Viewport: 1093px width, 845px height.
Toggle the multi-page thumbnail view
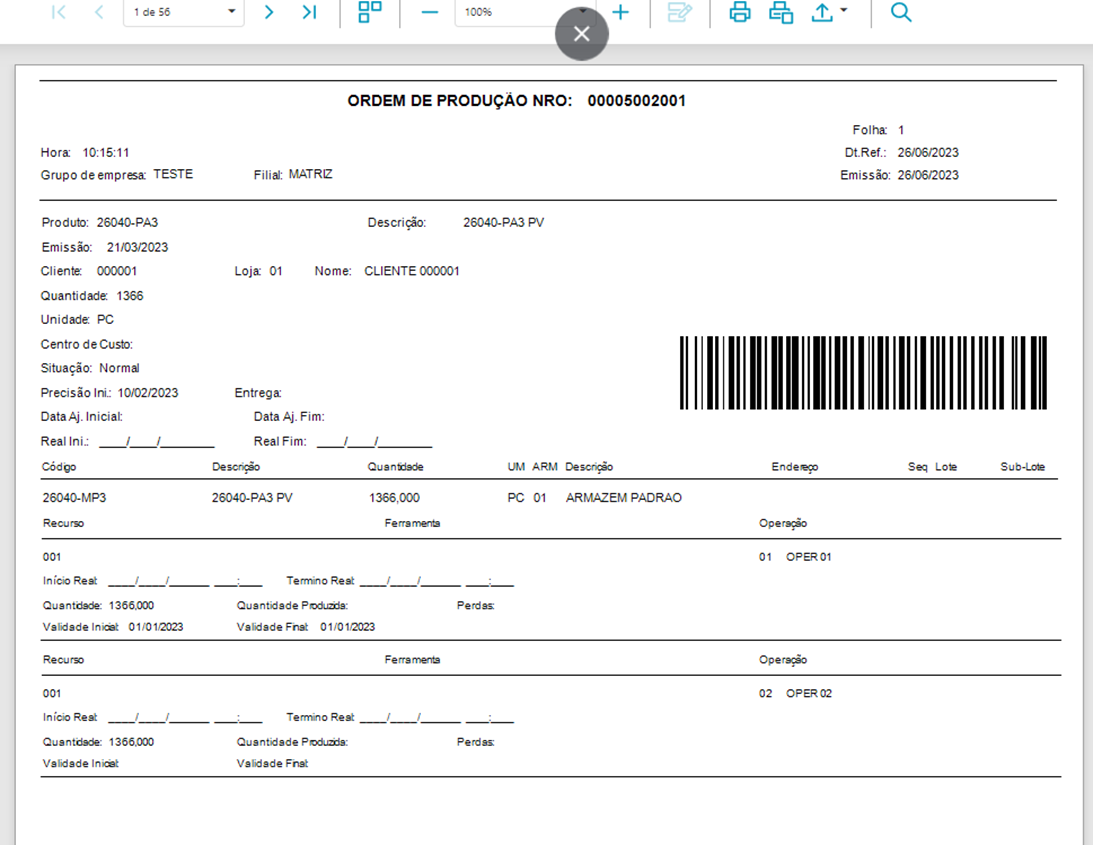click(369, 12)
